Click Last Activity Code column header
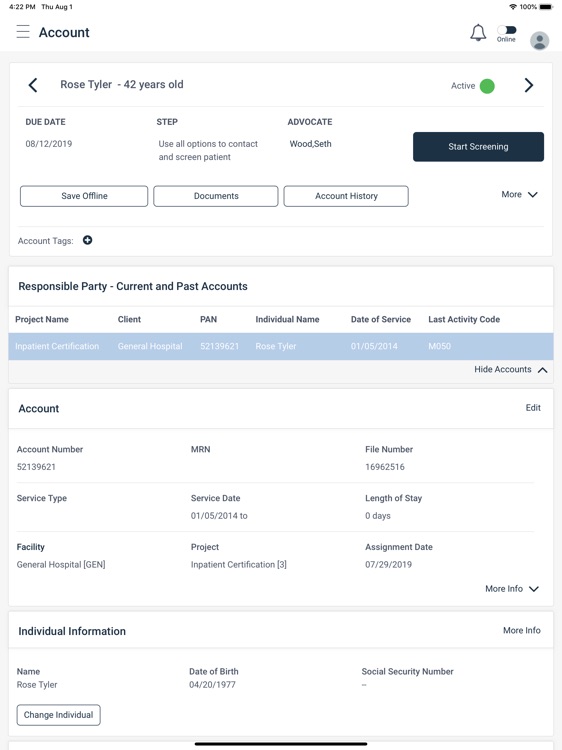Viewport: 562px width, 750px height. [x=464, y=320]
